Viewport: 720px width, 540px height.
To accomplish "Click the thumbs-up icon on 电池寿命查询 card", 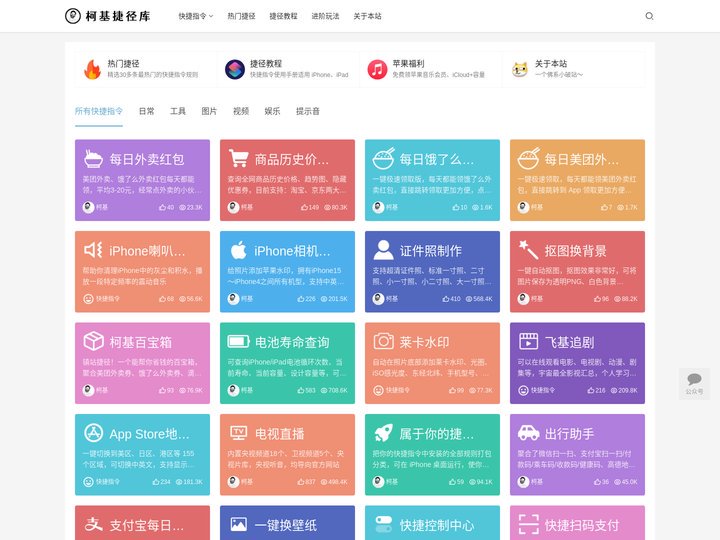I will [x=301, y=390].
